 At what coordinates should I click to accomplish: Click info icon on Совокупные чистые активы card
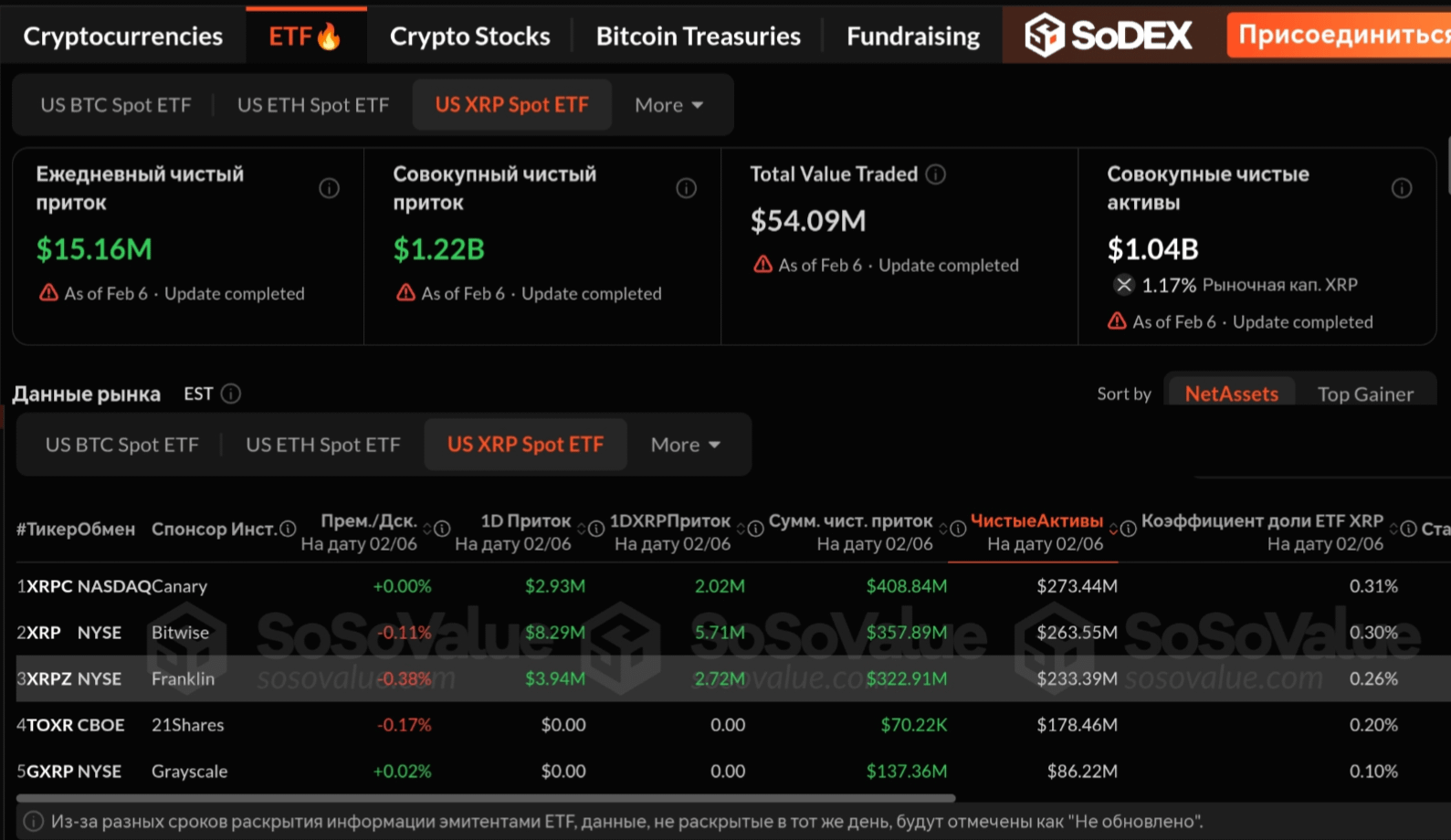[1401, 188]
